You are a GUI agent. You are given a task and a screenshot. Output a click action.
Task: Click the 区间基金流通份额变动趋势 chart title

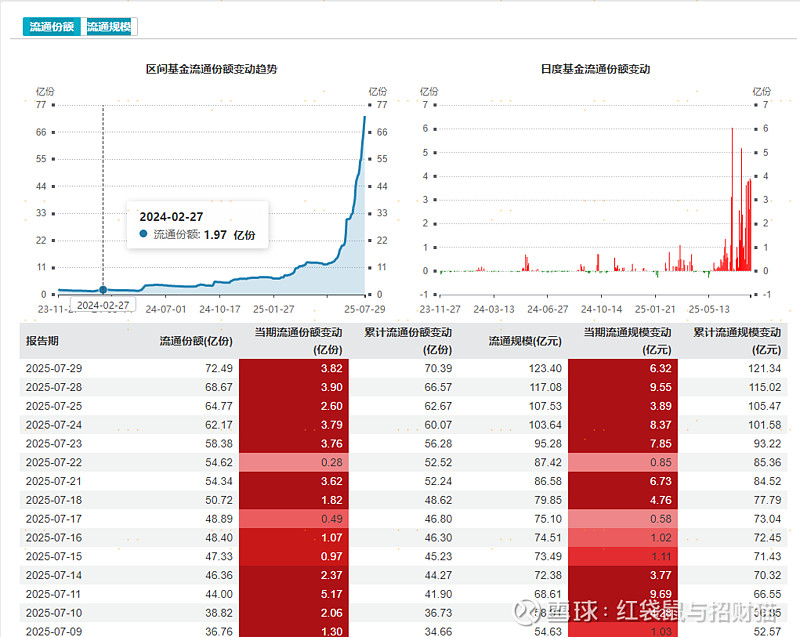tap(210, 69)
